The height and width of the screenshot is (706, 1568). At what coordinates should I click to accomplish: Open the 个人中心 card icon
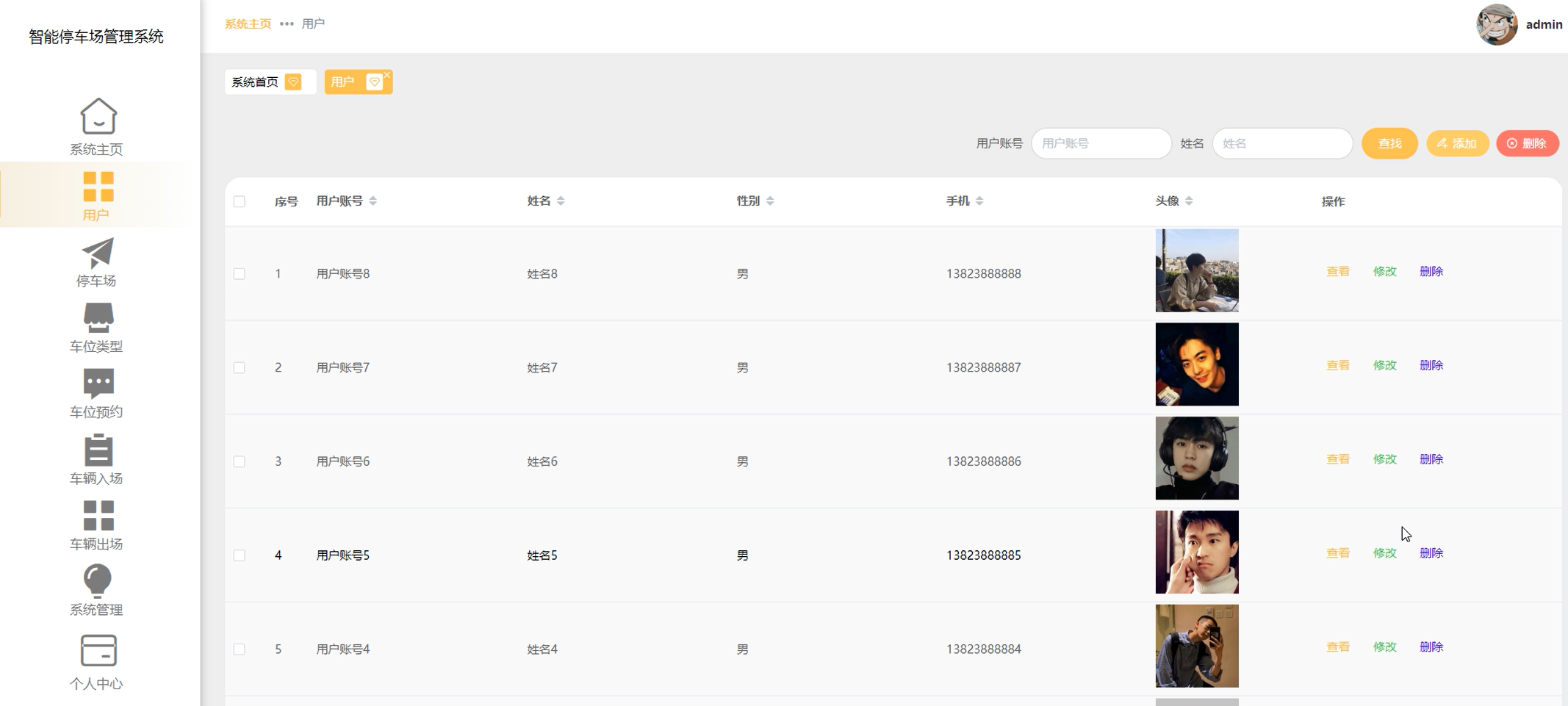98,650
